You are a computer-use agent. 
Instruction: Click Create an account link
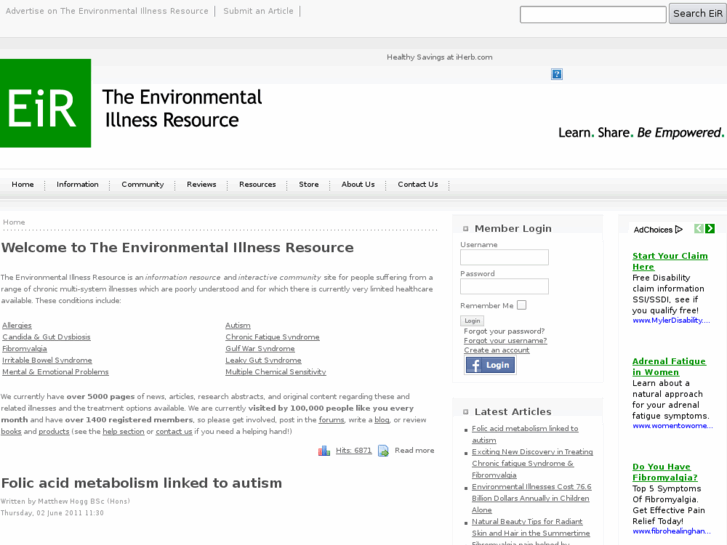pos(497,350)
